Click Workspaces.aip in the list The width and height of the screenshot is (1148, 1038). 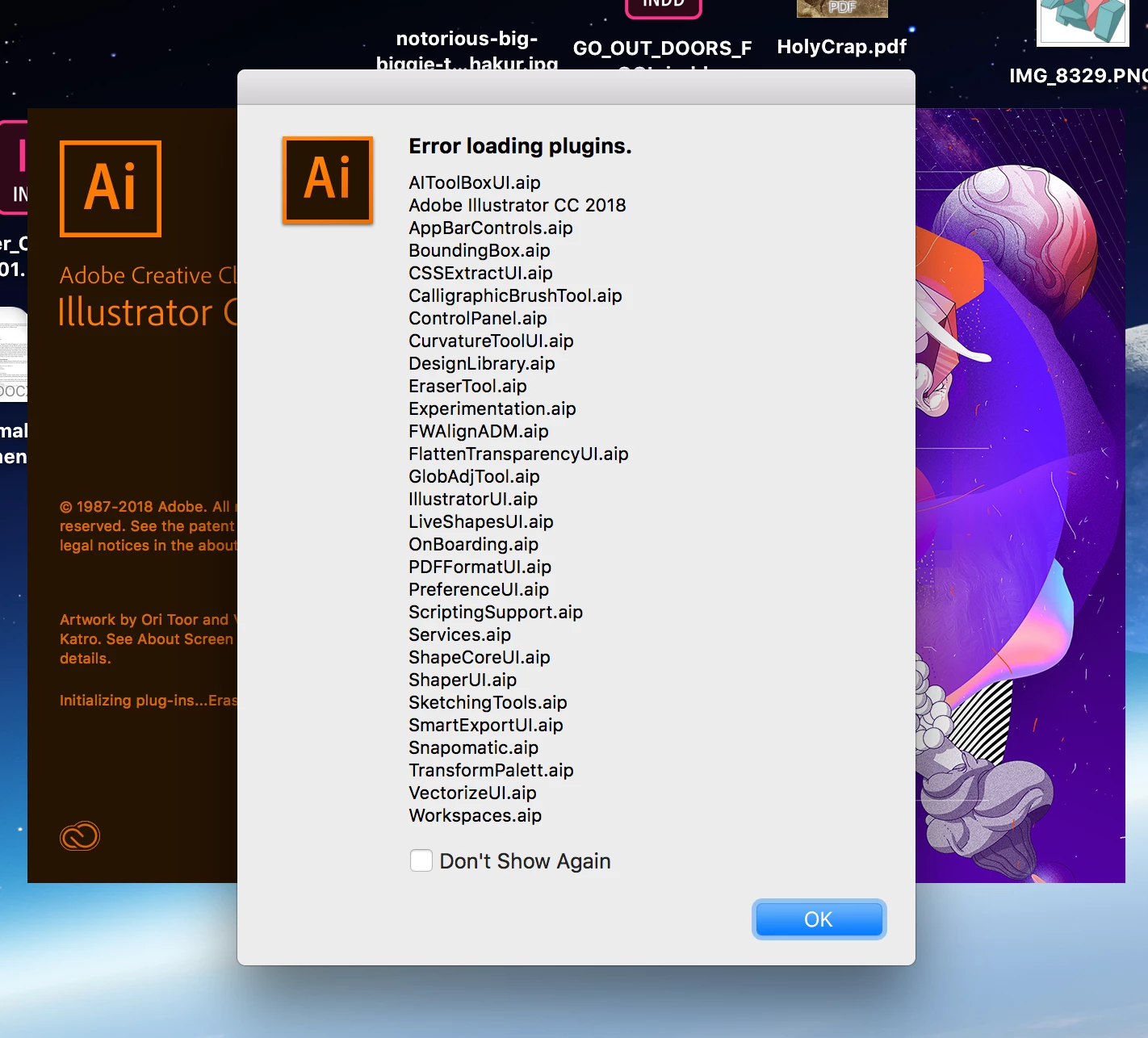pyautogui.click(x=475, y=815)
